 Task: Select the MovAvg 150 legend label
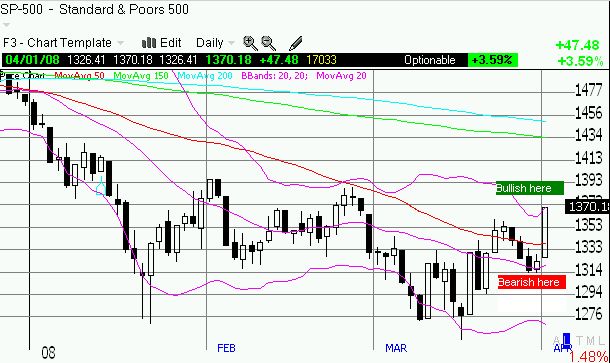click(x=141, y=75)
